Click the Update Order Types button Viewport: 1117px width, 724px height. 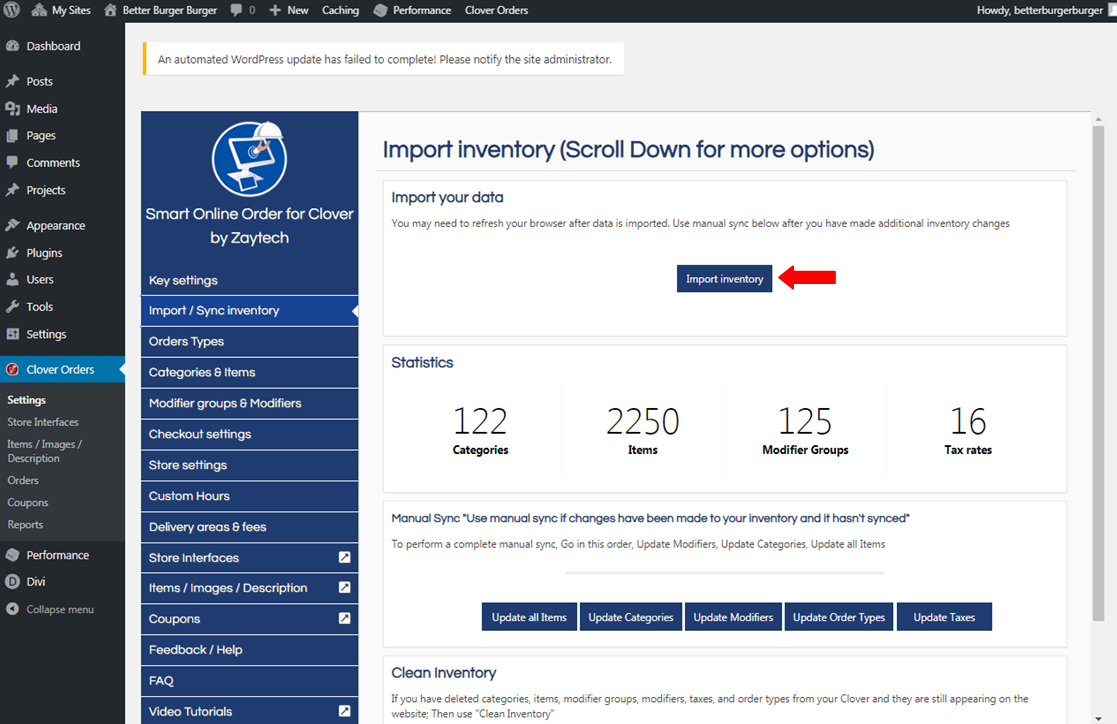(838, 617)
